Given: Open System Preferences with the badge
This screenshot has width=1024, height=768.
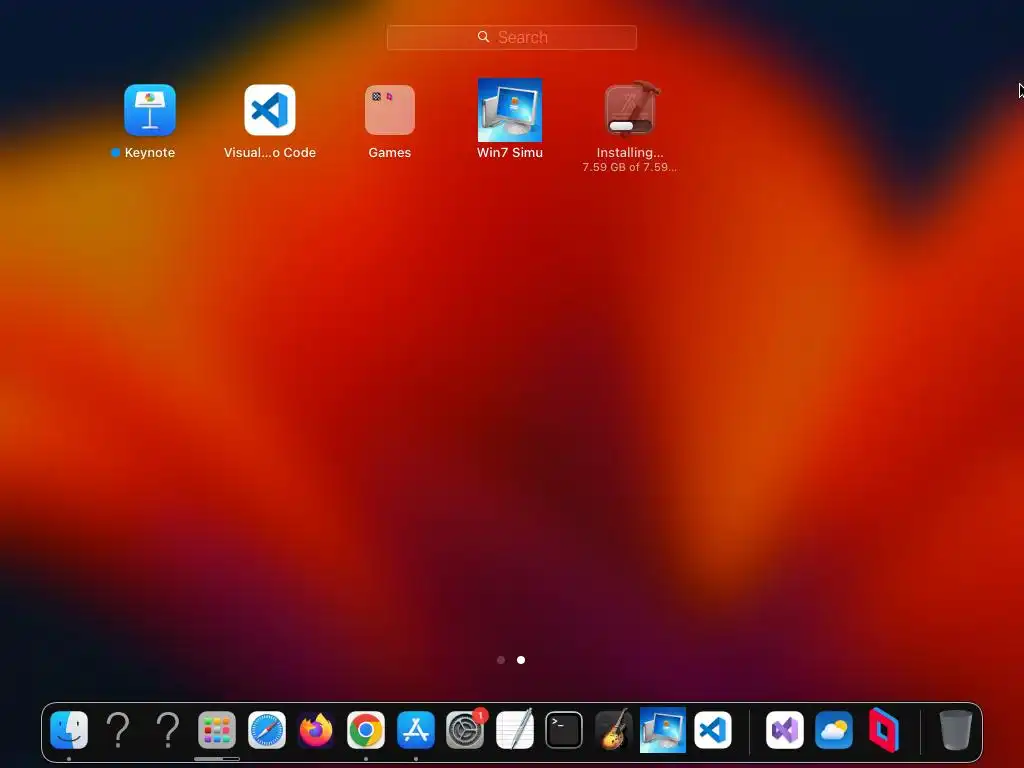Looking at the screenshot, I should [465, 729].
